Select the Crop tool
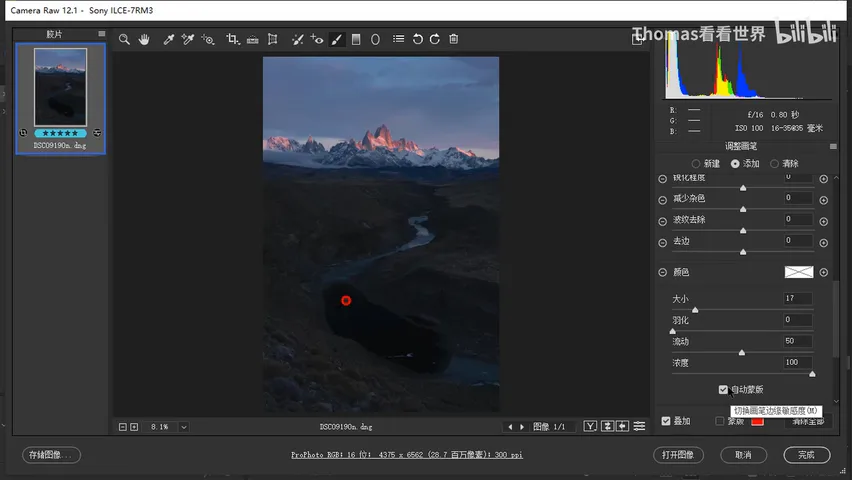852x480 pixels. (233, 39)
